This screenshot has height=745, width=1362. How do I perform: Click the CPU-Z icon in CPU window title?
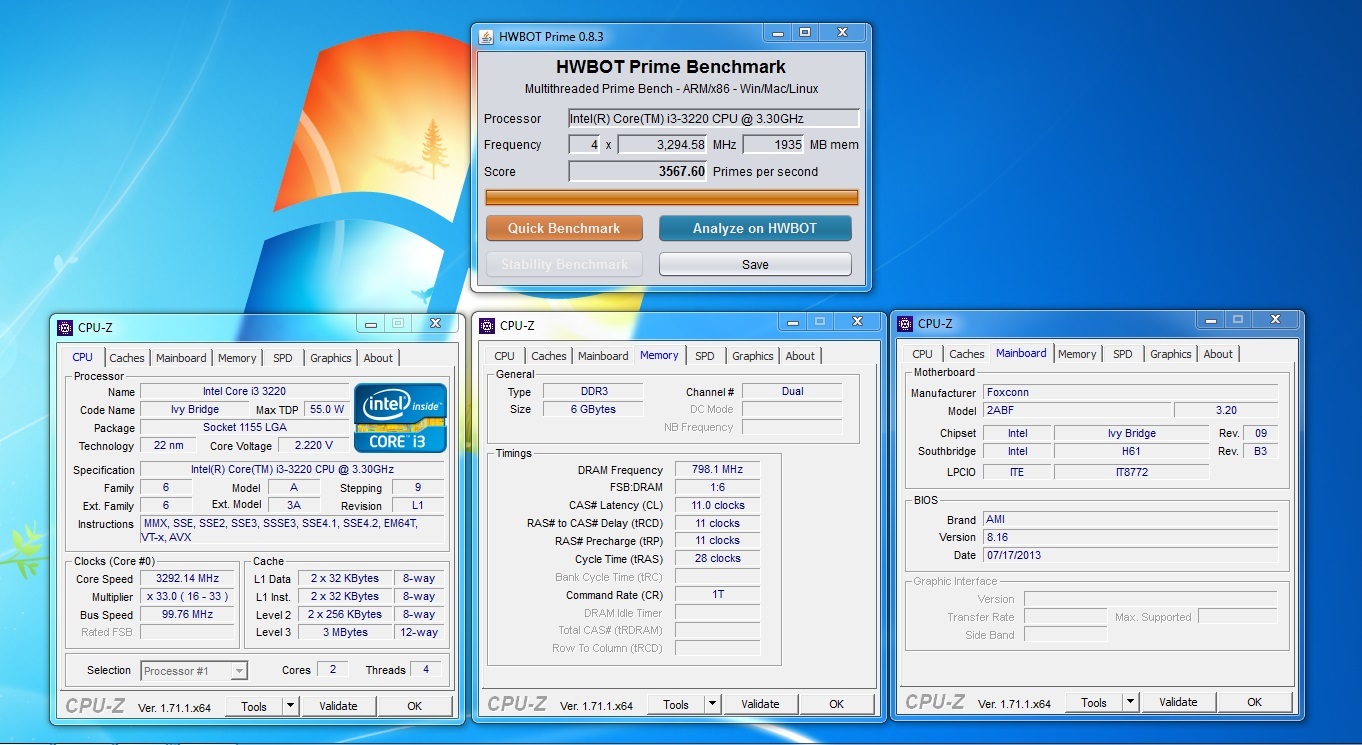click(x=65, y=327)
